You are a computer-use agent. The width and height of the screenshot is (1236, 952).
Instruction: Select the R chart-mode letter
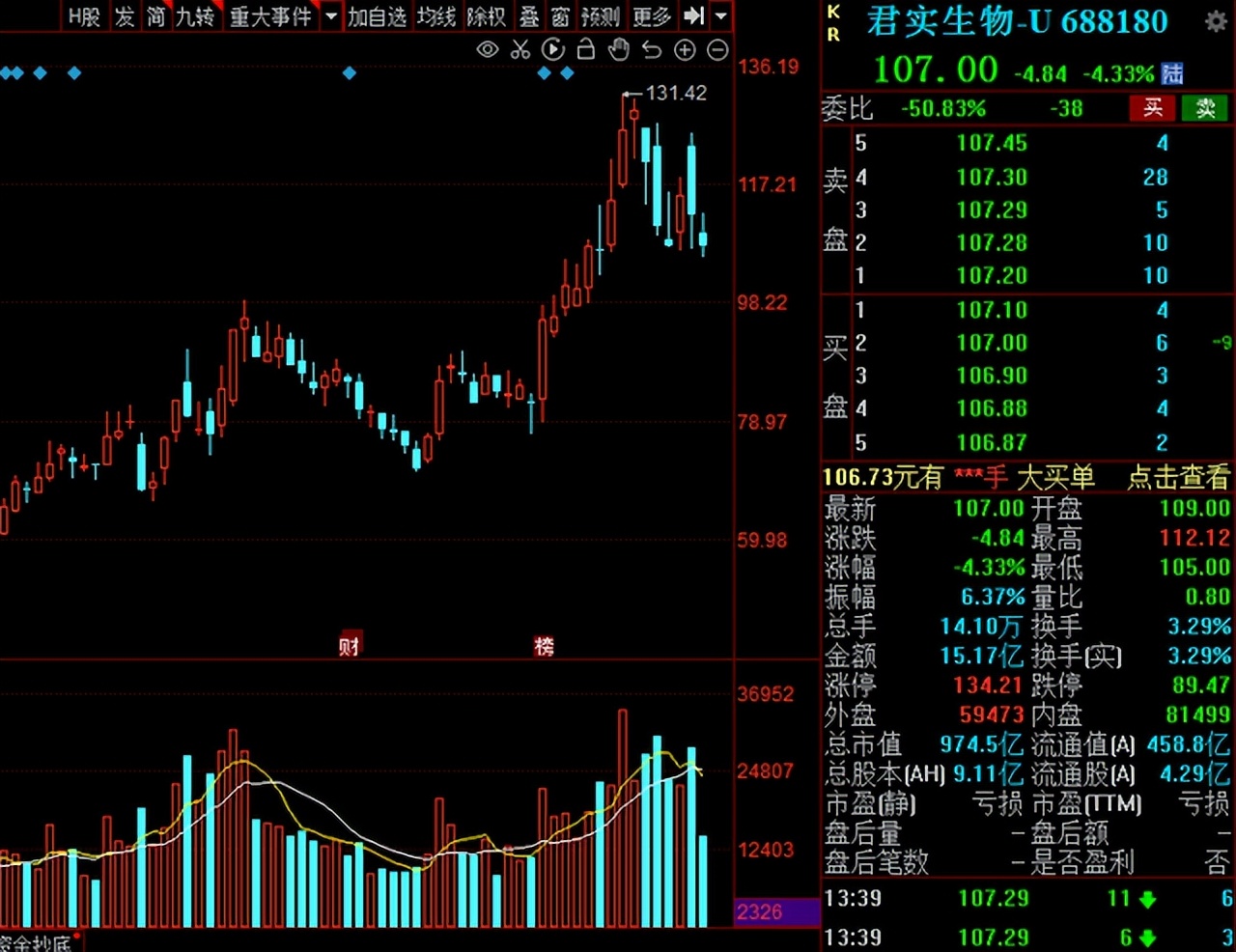[834, 35]
